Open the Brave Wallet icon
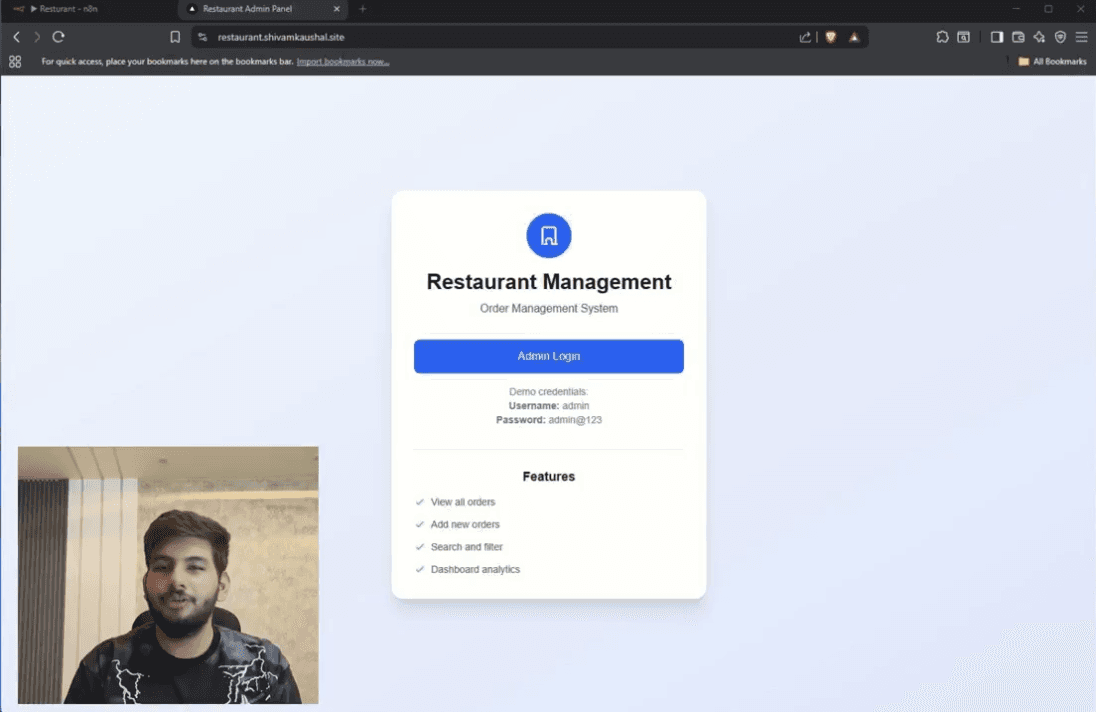Viewport: 1096px width, 712px height. (x=1017, y=37)
